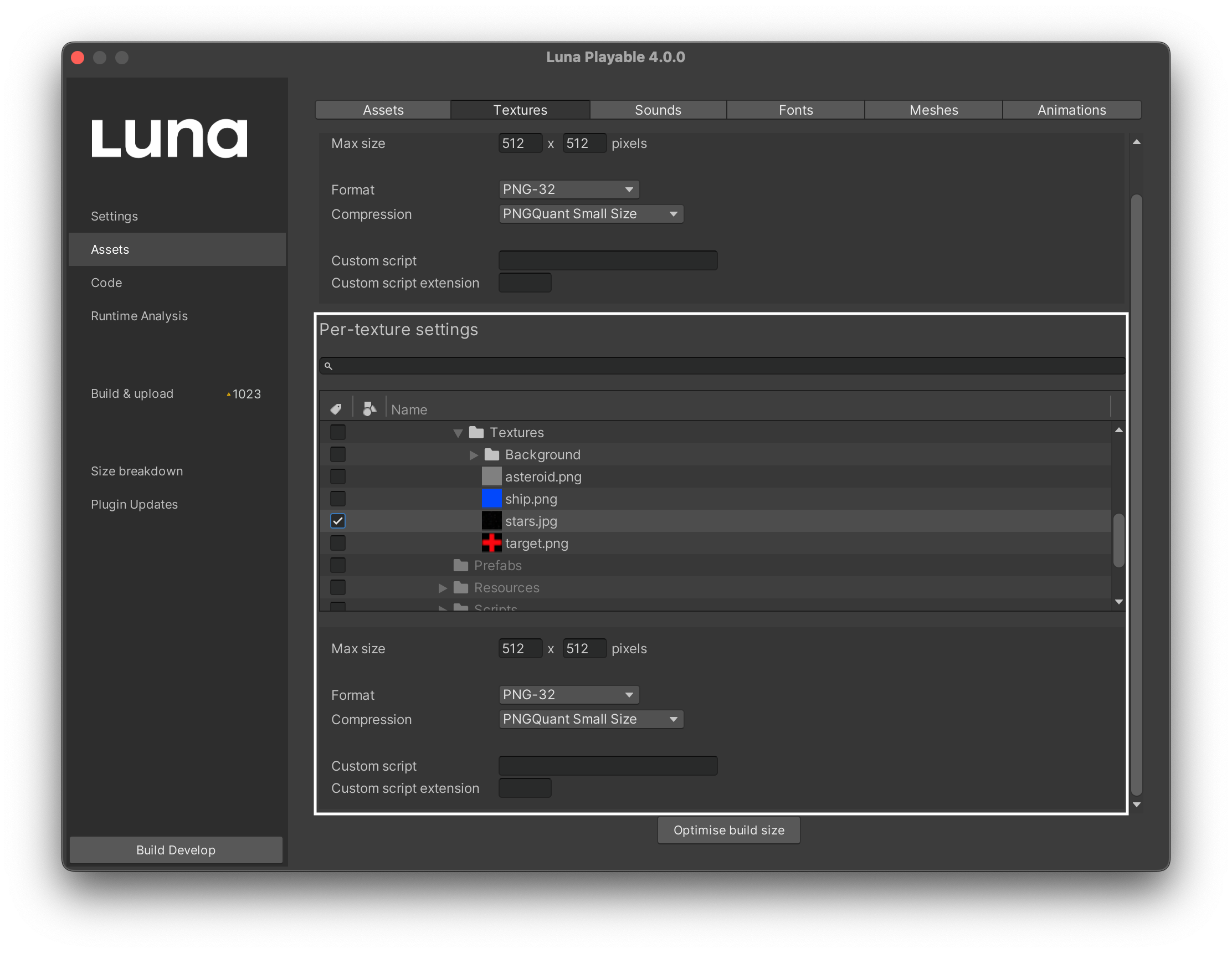Switch to the Meshes tab
The image size is (1232, 953).
pos(933,110)
